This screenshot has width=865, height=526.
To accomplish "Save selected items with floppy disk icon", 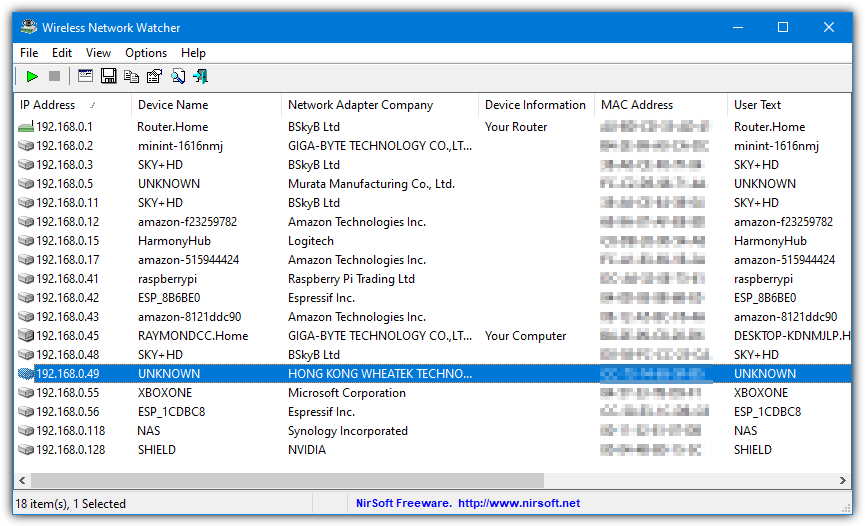I will 109,76.
